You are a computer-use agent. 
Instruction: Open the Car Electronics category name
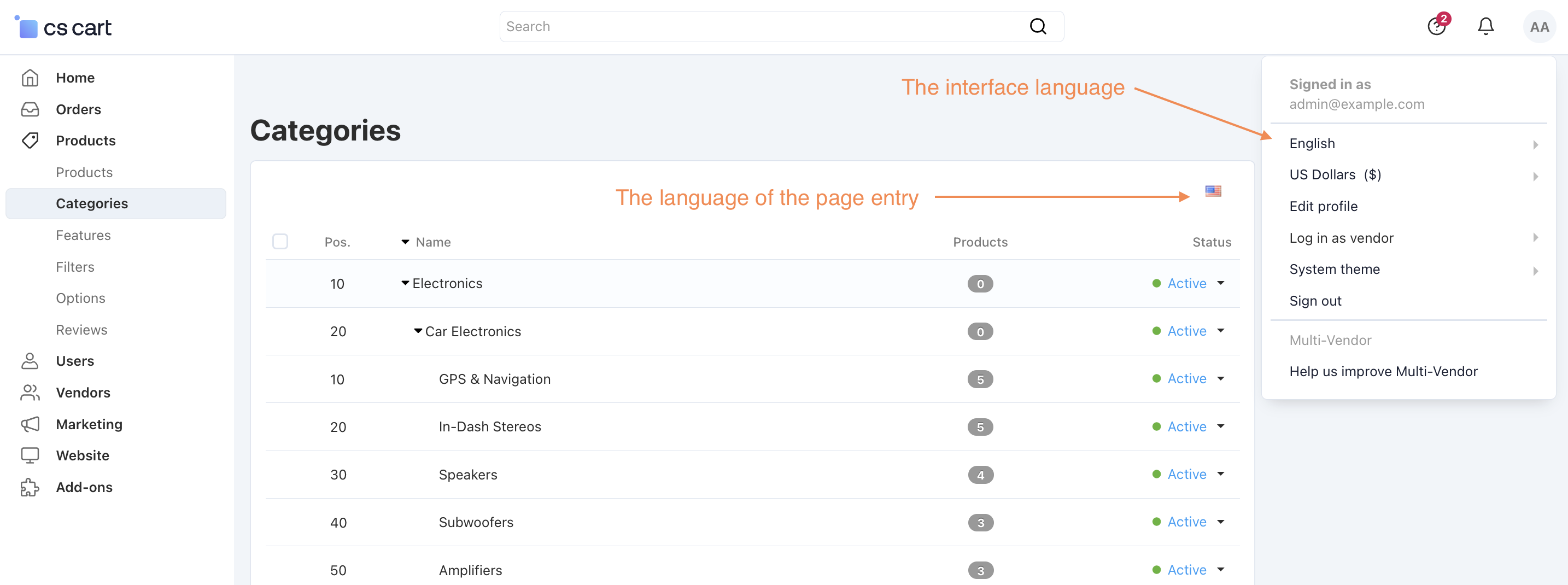tap(473, 331)
